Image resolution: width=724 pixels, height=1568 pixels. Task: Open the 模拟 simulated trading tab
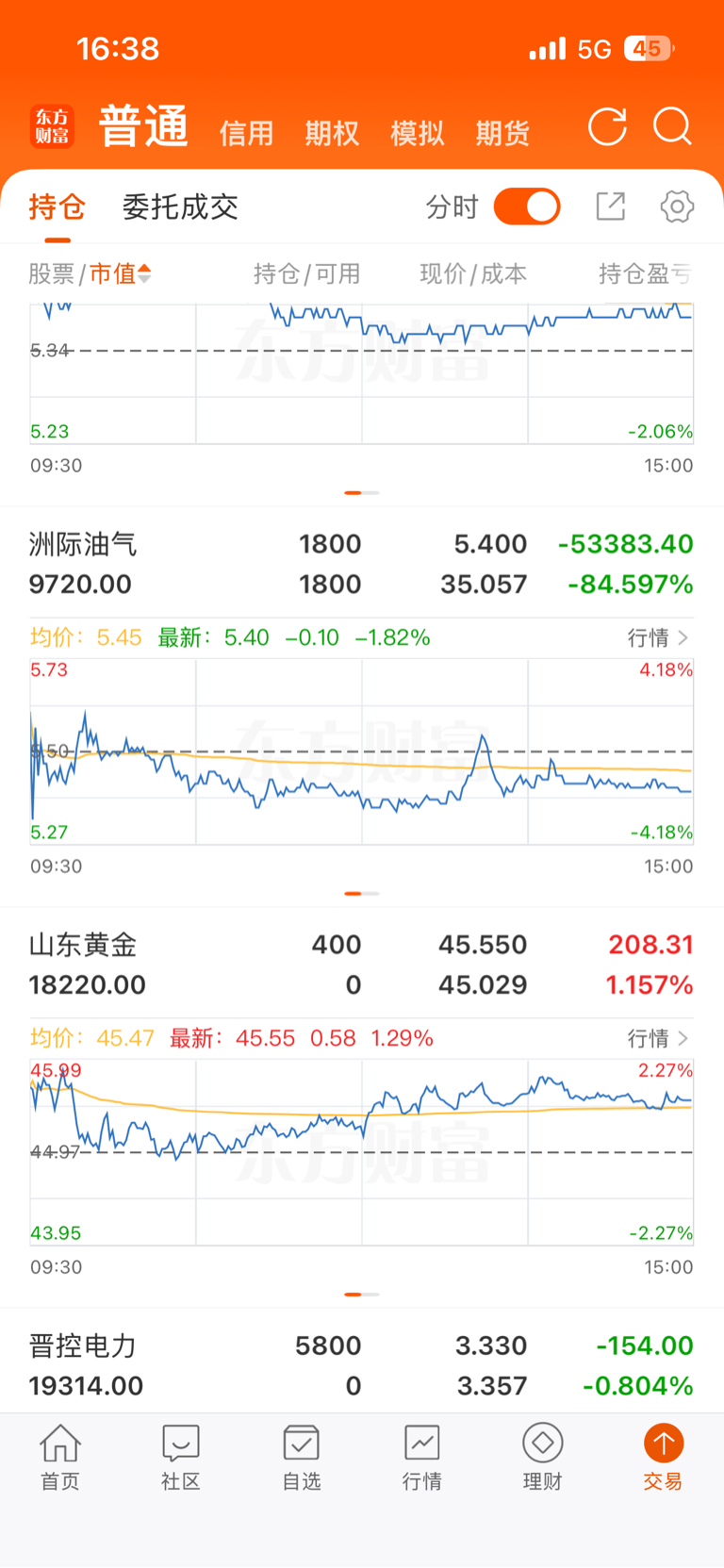click(417, 133)
